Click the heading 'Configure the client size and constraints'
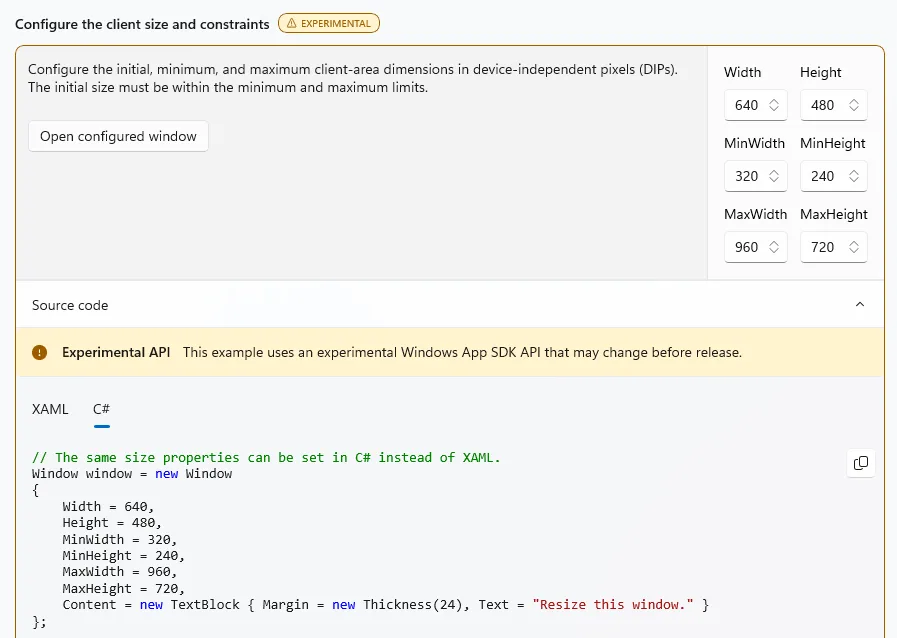This screenshot has width=897, height=638. pos(142,24)
